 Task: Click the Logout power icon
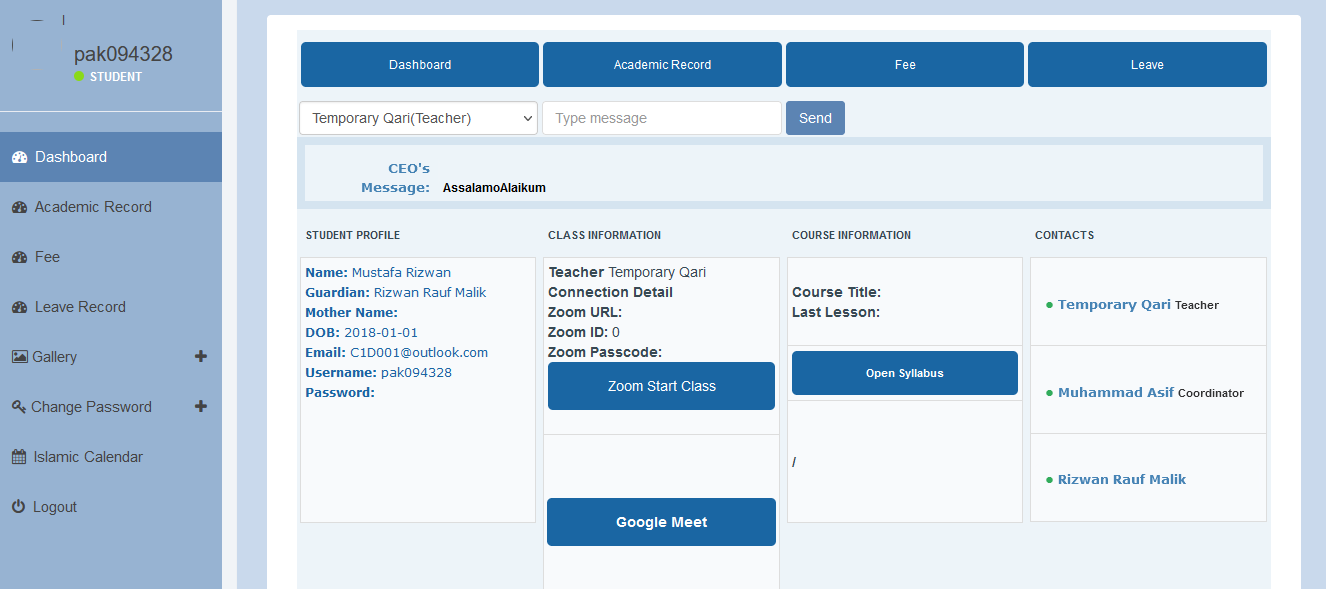18,507
